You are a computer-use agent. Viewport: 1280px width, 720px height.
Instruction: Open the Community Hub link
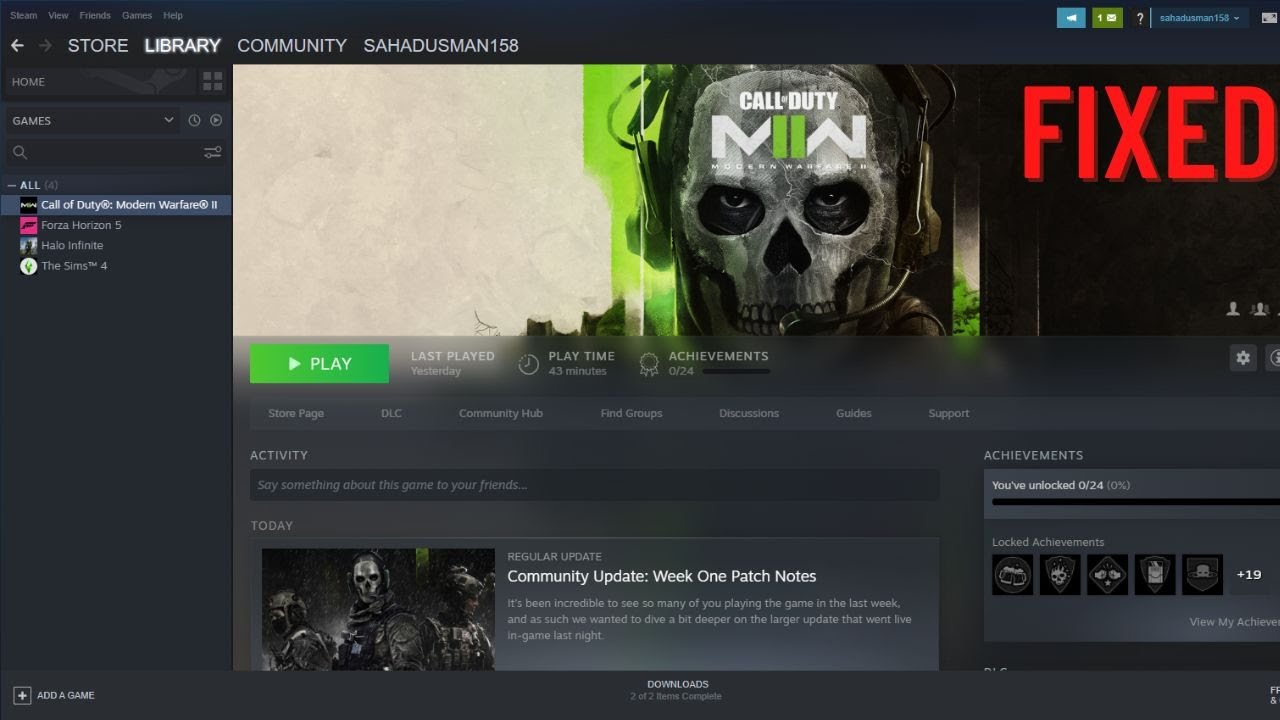[501, 413]
